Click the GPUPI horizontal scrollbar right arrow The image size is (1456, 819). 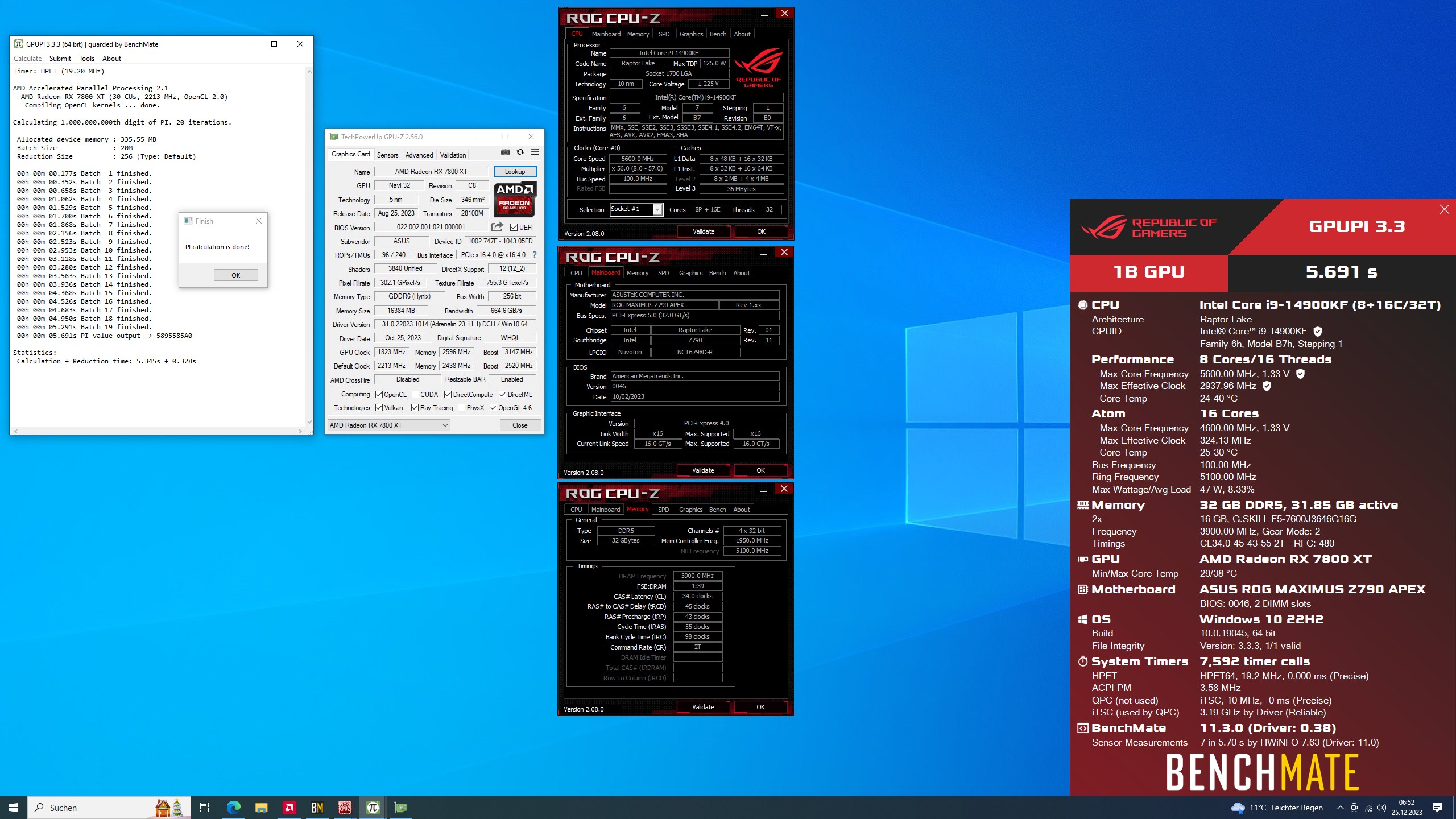click(300, 431)
